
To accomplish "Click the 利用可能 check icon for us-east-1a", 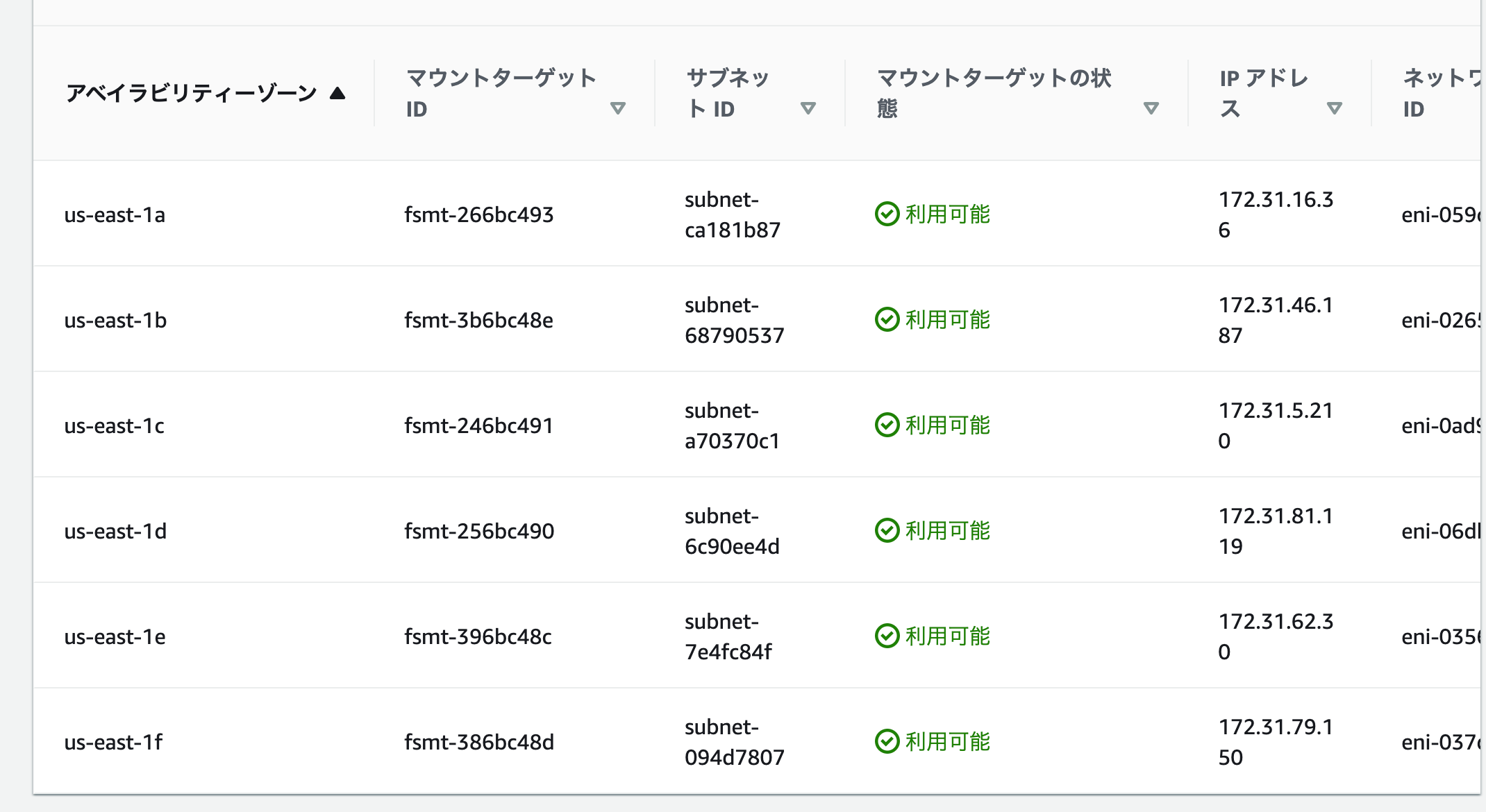I will click(887, 214).
